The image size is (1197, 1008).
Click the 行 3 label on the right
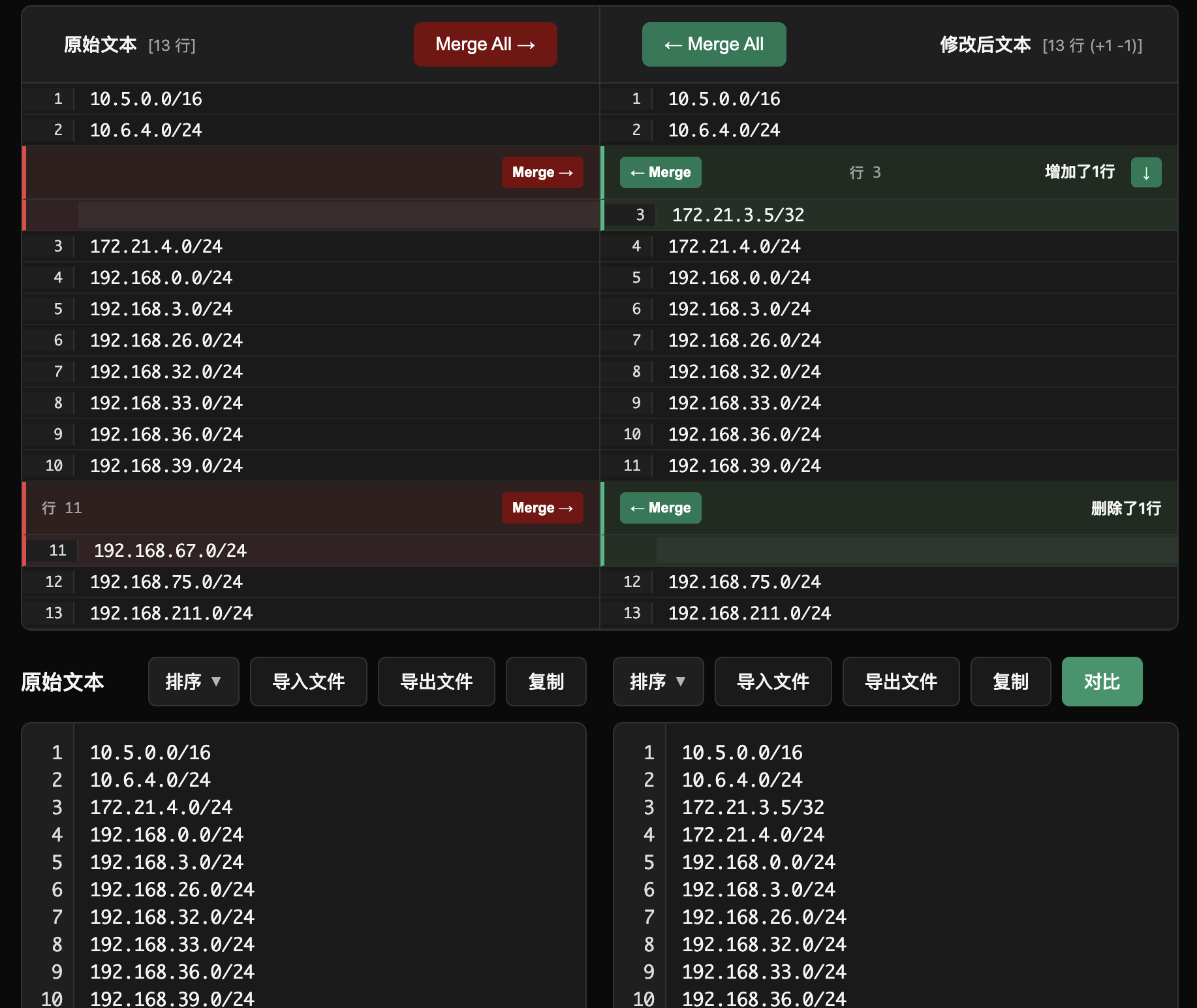pyautogui.click(x=865, y=172)
